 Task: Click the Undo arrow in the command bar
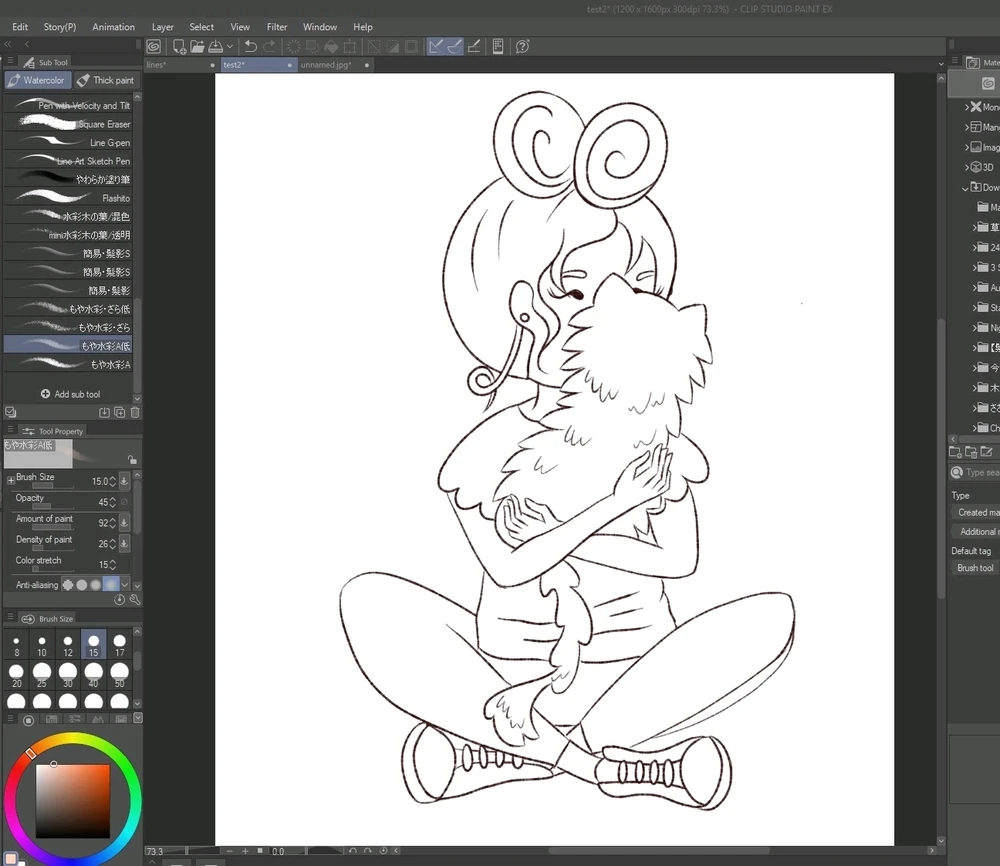(251, 46)
